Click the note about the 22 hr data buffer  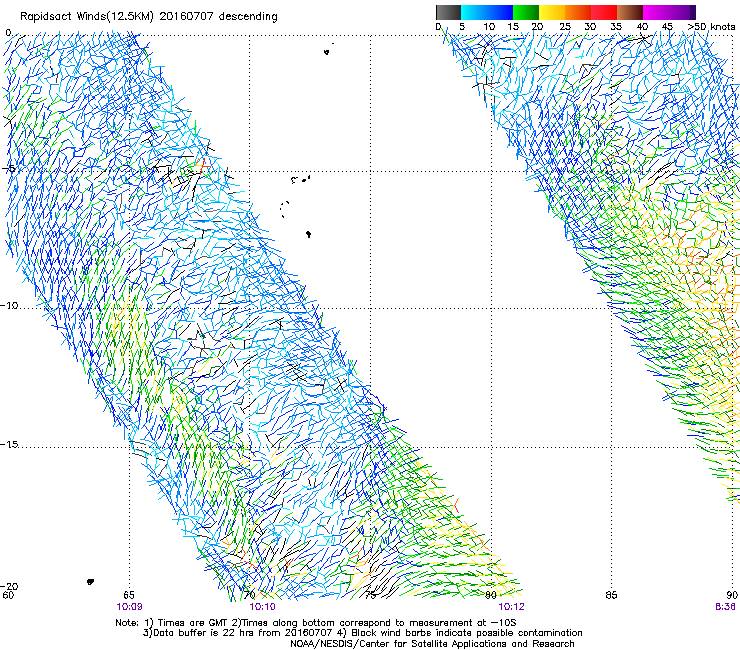pyautogui.click(x=362, y=633)
